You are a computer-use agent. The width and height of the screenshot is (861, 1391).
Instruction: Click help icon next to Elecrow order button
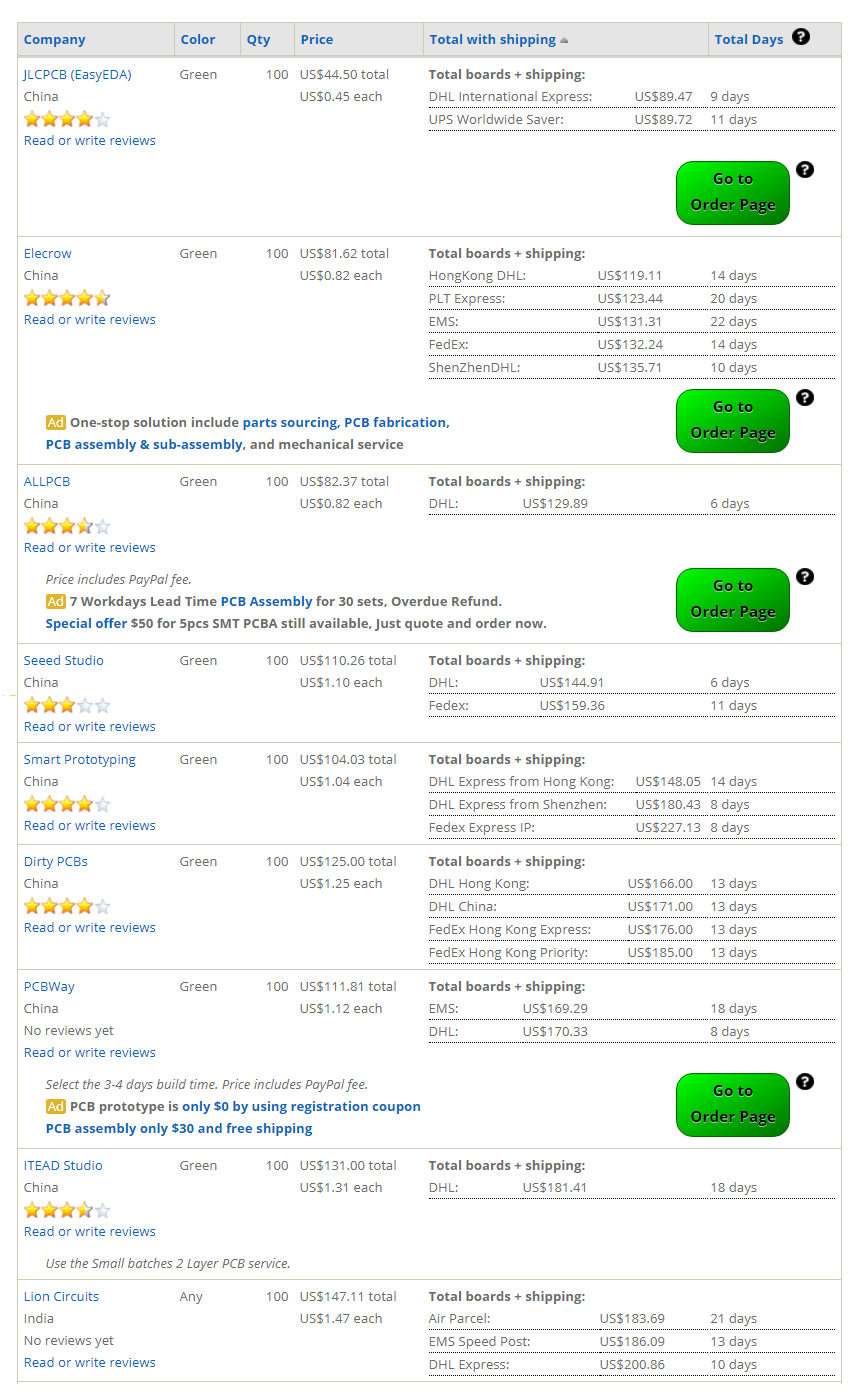coord(805,397)
